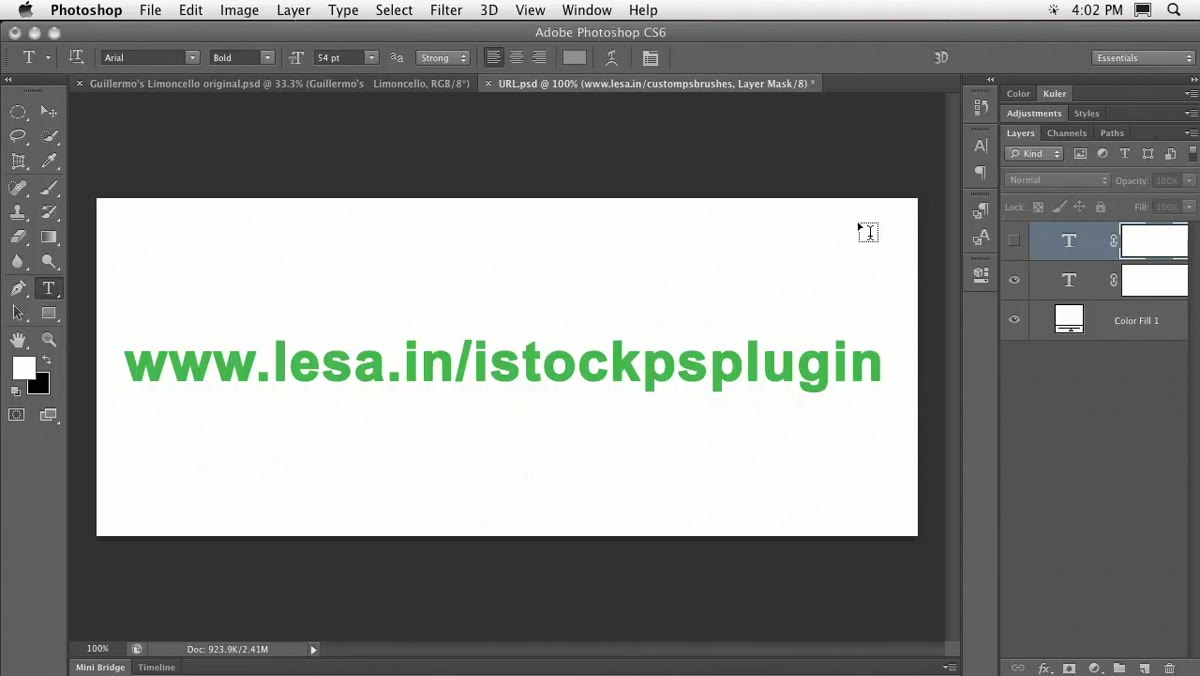Image resolution: width=1200 pixels, height=676 pixels.
Task: Left align text
Action: (x=494, y=58)
